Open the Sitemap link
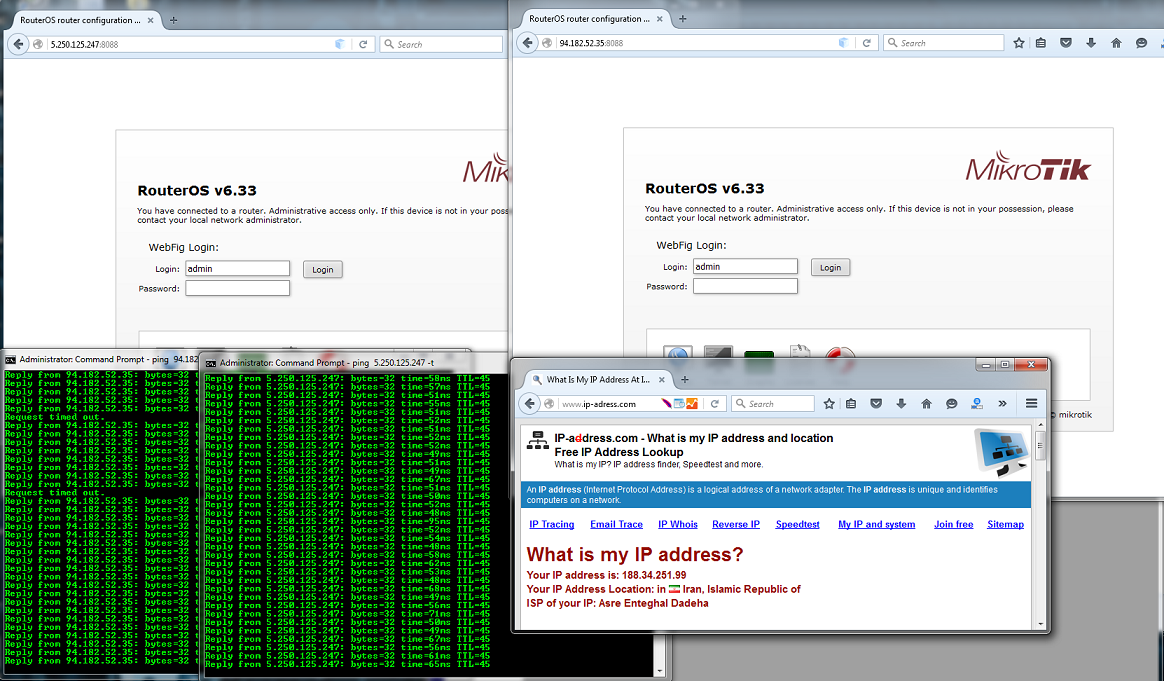The image size is (1164, 681). 1005,524
